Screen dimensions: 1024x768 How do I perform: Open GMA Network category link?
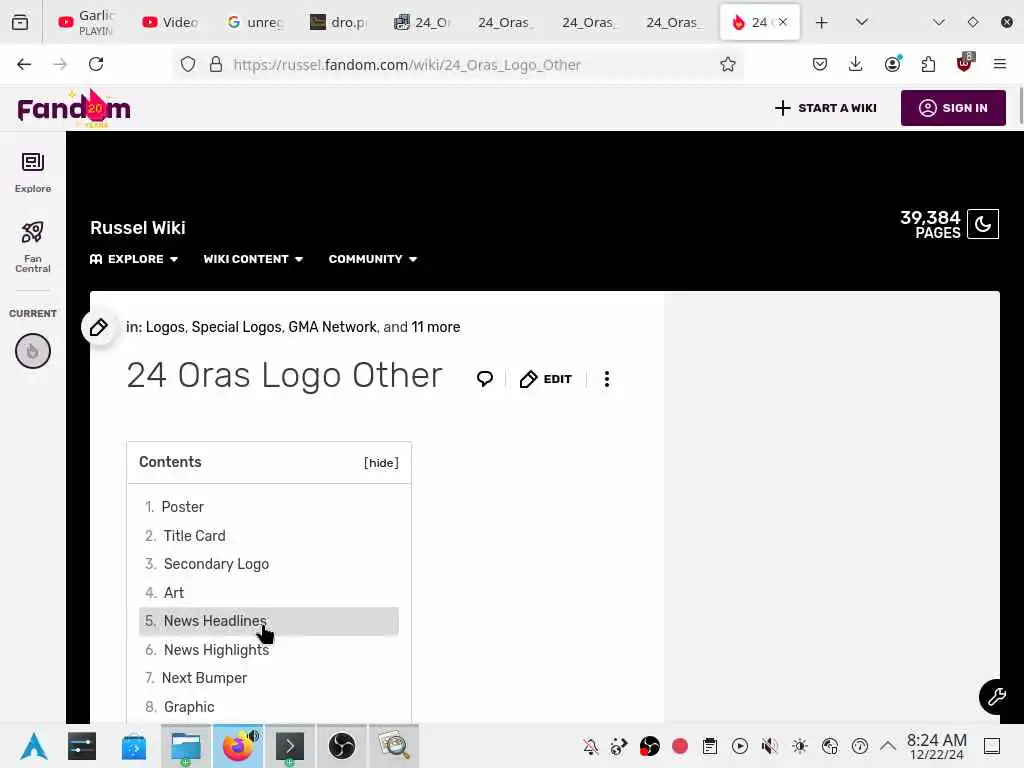pyautogui.click(x=332, y=327)
